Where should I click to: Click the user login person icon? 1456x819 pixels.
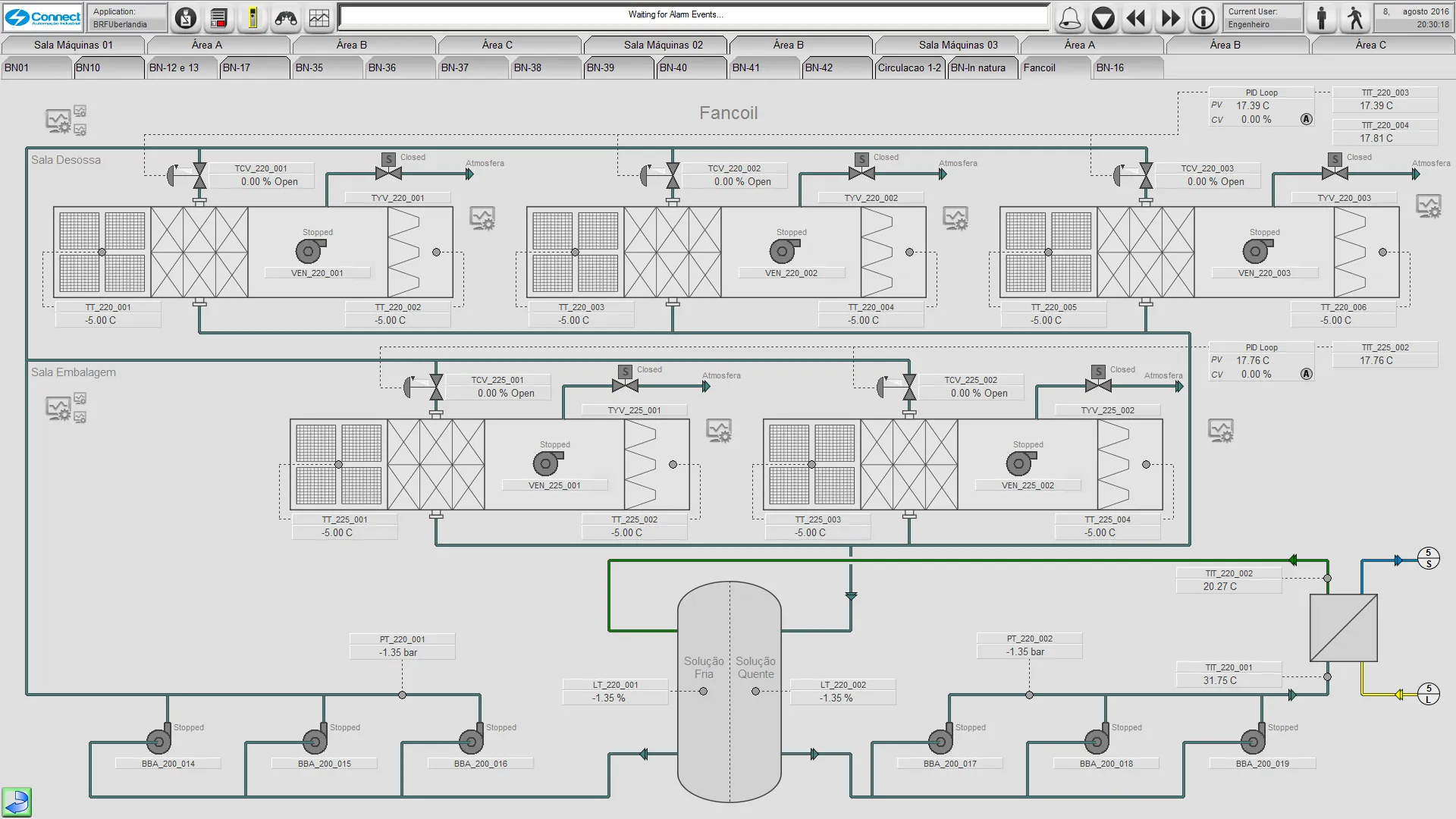(x=1322, y=18)
